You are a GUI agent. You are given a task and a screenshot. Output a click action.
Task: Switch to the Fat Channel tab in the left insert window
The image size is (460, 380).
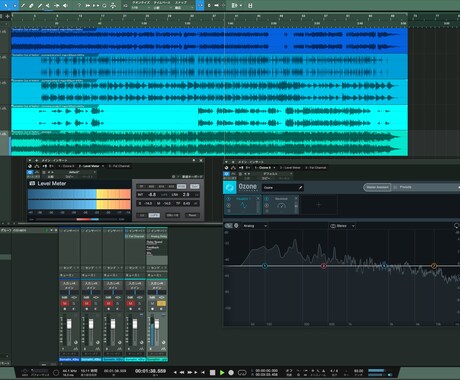tap(119, 166)
